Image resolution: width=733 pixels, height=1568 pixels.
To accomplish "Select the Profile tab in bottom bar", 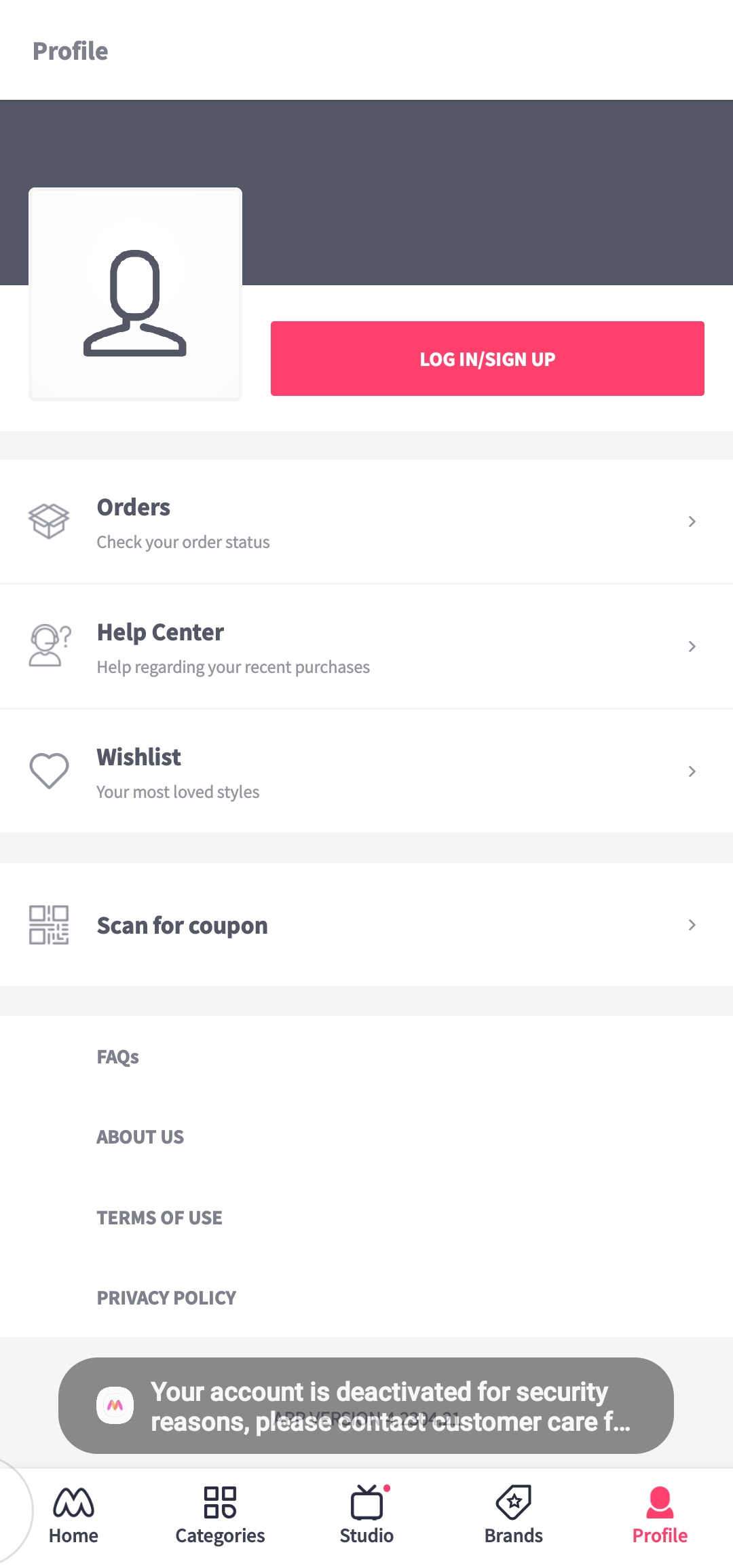I will pos(660,1514).
